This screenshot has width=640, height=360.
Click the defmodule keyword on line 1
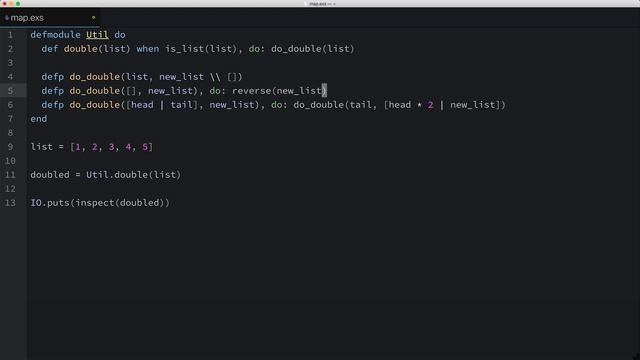tap(55, 35)
